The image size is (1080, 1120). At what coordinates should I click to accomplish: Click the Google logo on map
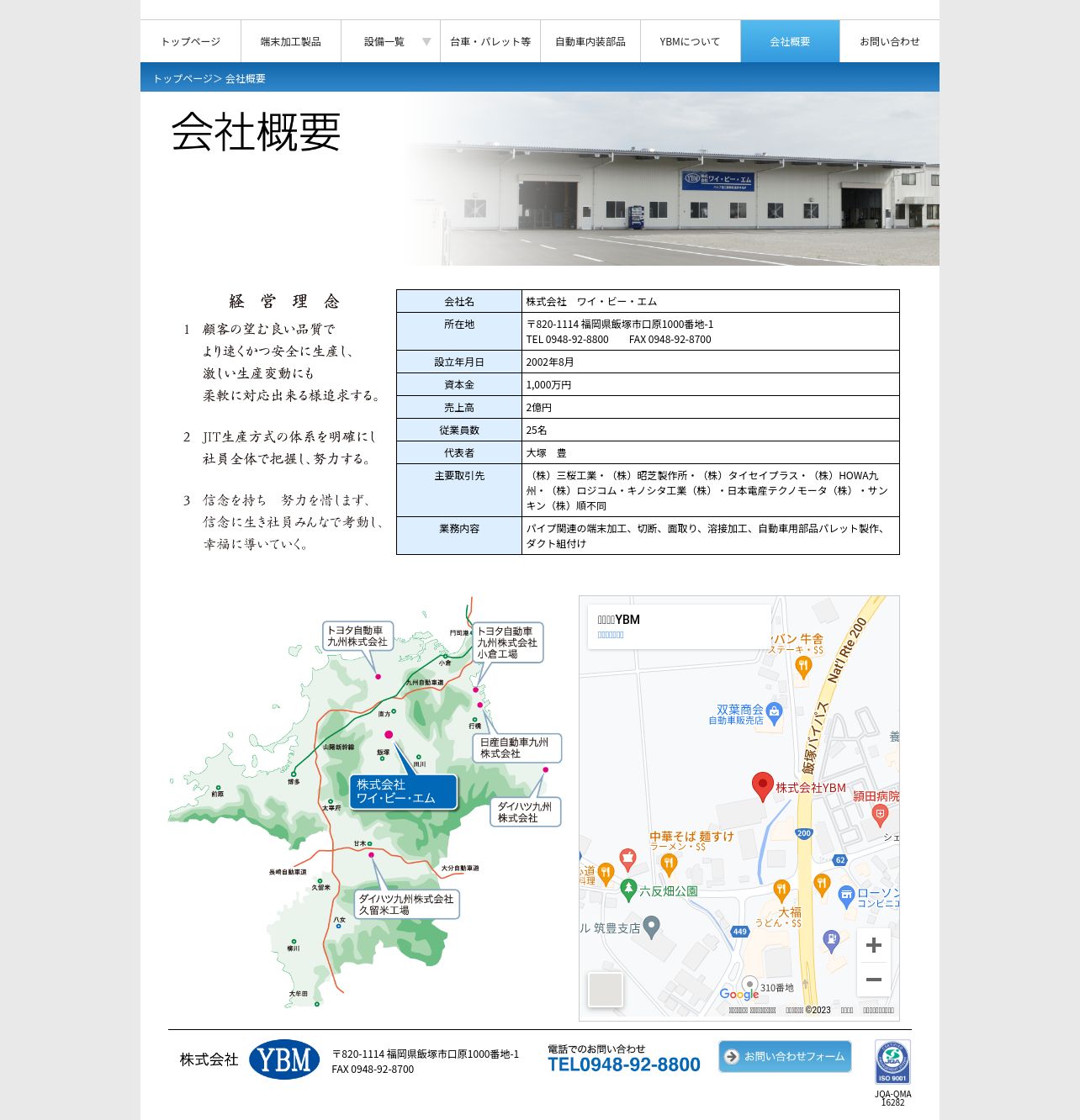[x=739, y=995]
